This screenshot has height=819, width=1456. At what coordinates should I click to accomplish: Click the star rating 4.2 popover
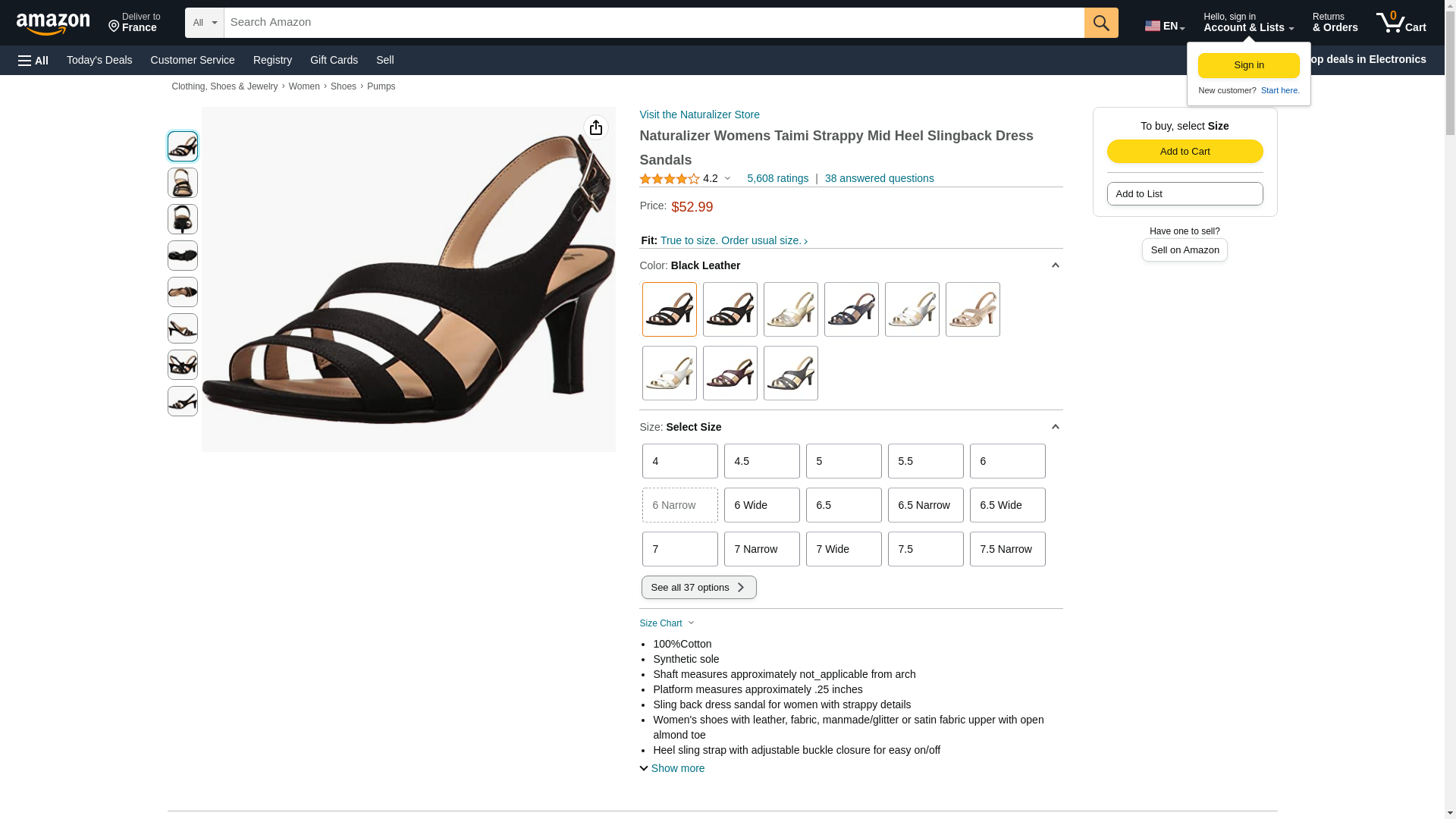(x=685, y=179)
